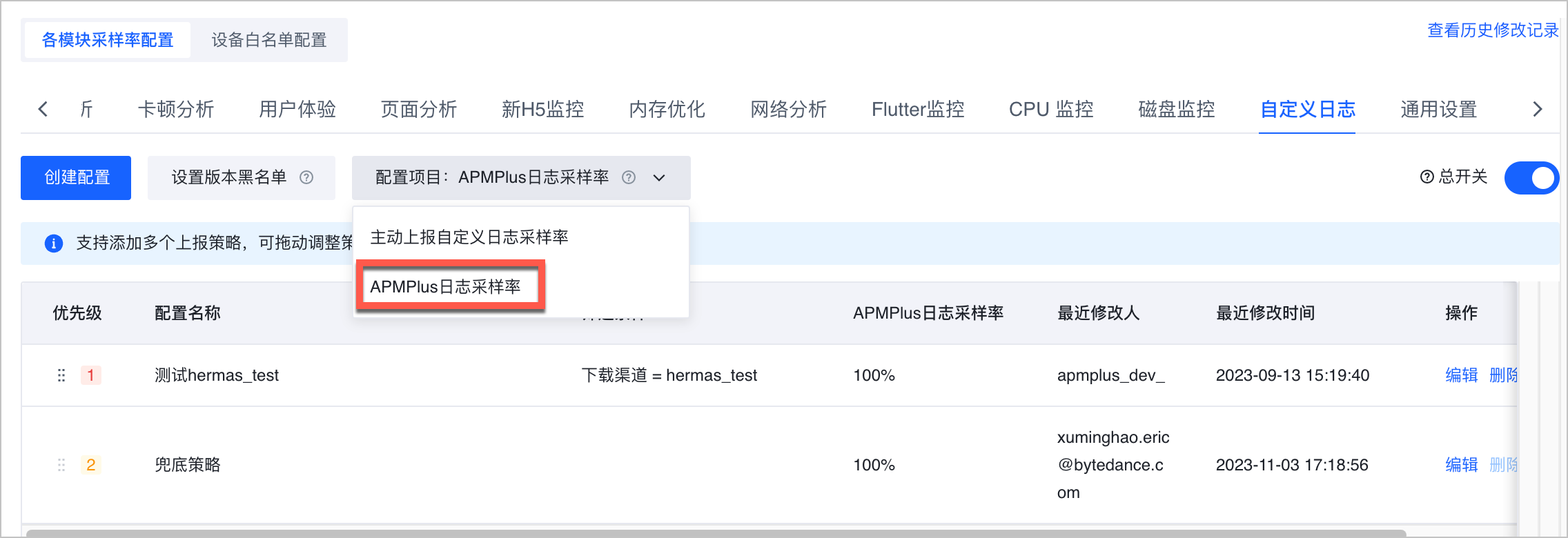1568x538 pixels.
Task: Click the 设置版本黑名单 button
Action: click(x=242, y=178)
